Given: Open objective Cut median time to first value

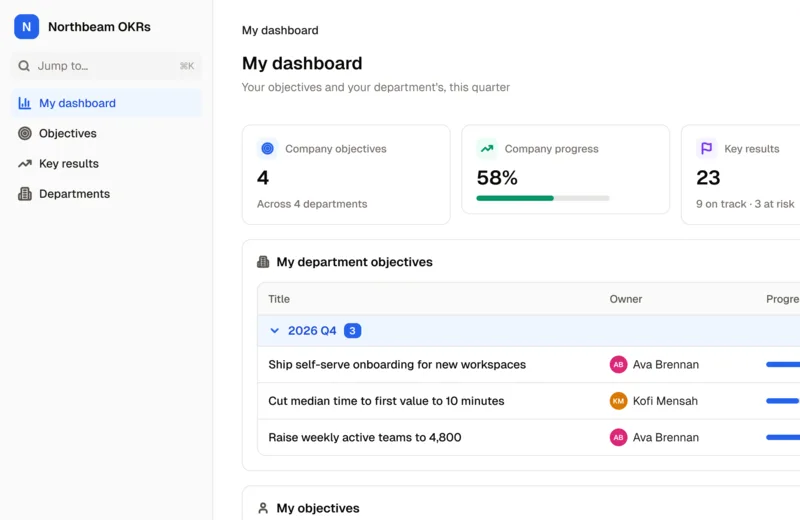Looking at the screenshot, I should coord(386,401).
